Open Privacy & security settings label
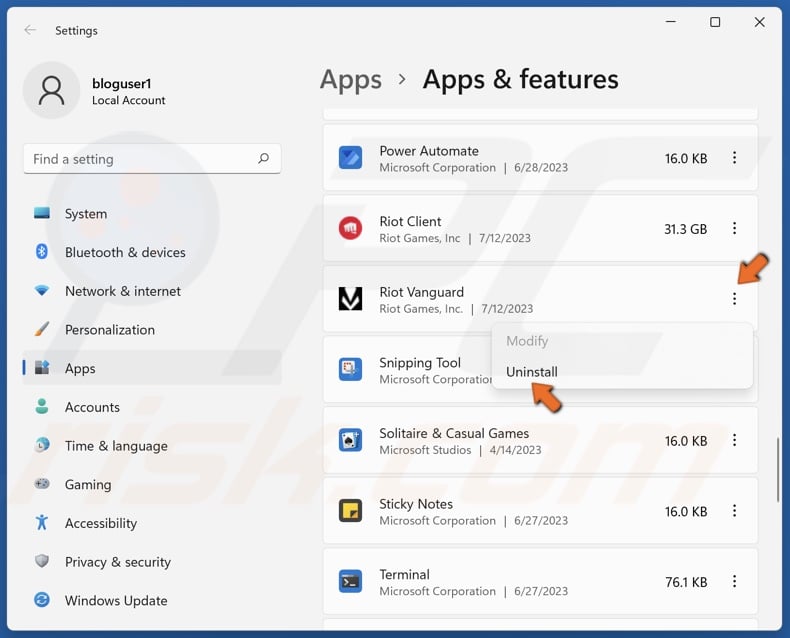790x638 pixels. 118,562
